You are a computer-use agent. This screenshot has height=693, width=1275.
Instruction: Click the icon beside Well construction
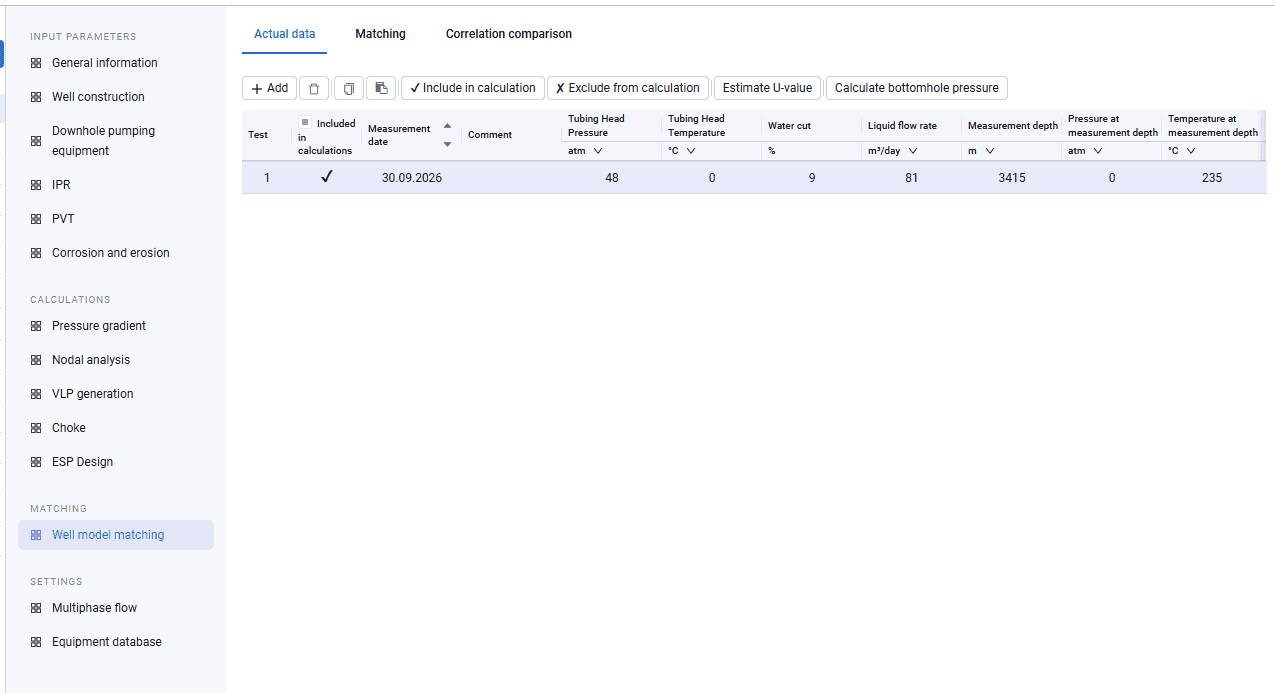[x=36, y=97]
